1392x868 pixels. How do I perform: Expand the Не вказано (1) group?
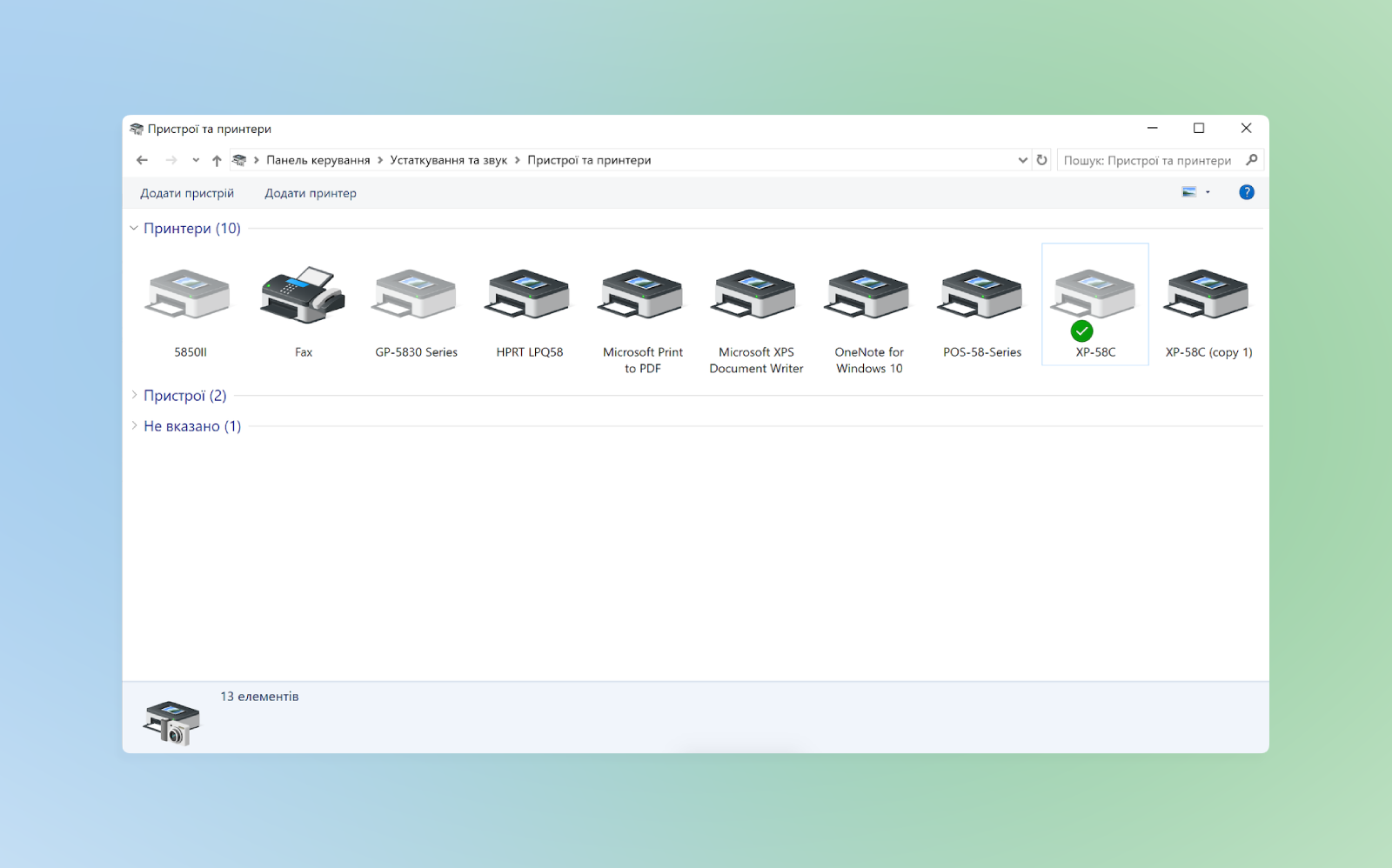134,426
